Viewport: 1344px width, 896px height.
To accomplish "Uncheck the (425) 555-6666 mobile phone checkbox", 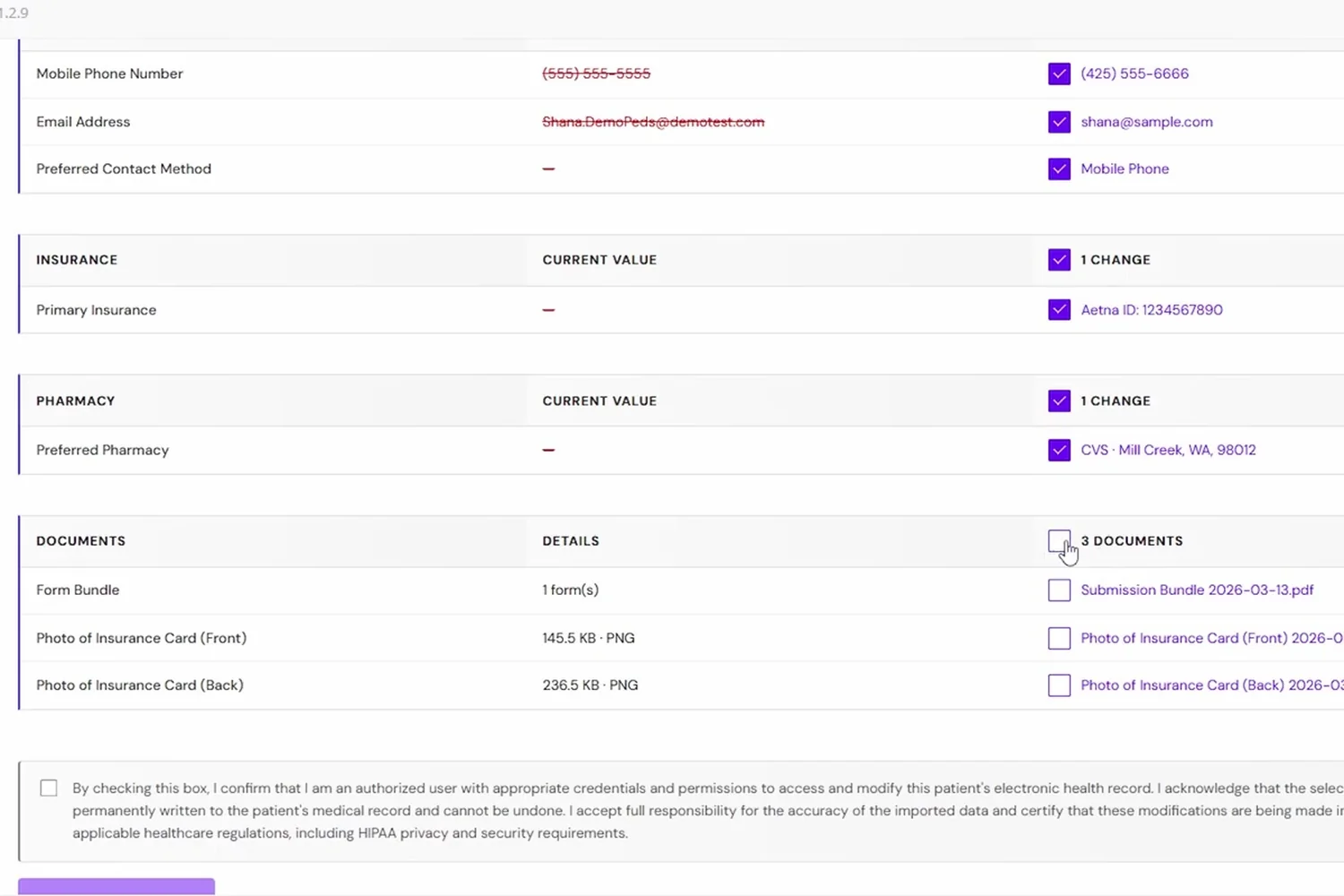I will click(1059, 73).
